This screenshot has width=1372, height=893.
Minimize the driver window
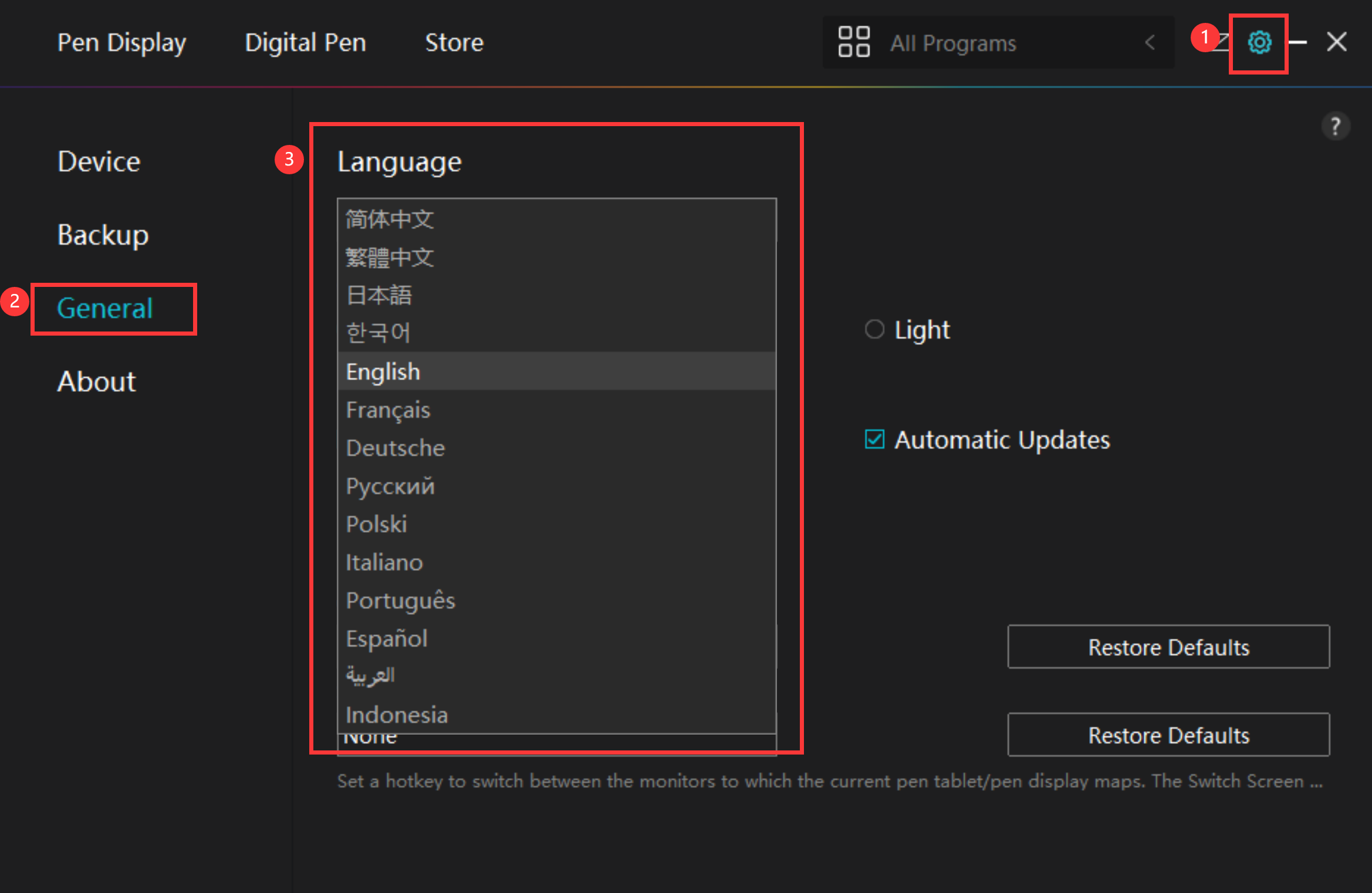click(x=1298, y=42)
